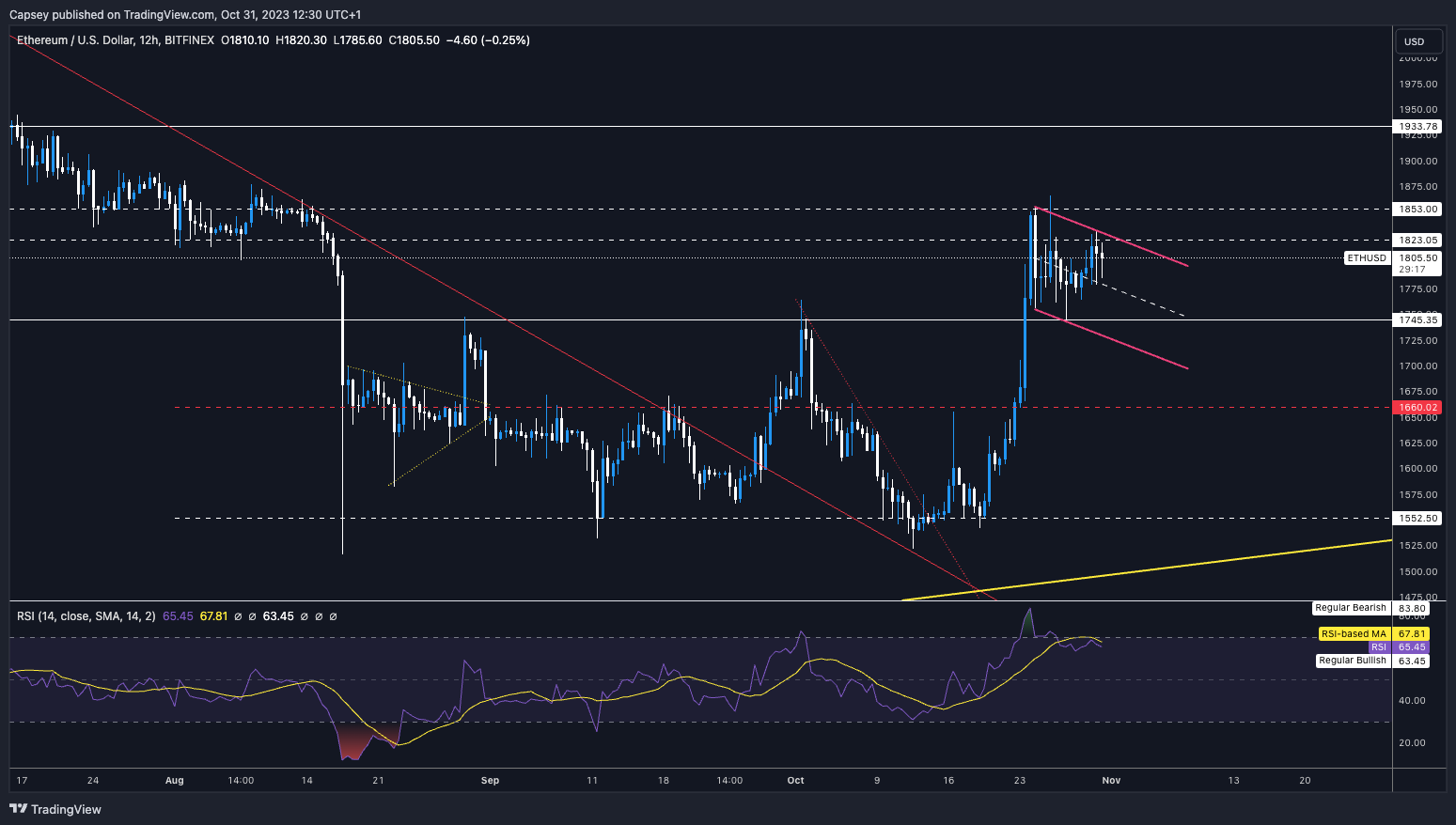The height and width of the screenshot is (825, 1456).
Task: Click the yellow RSI-based MA label
Action: coord(1354,634)
